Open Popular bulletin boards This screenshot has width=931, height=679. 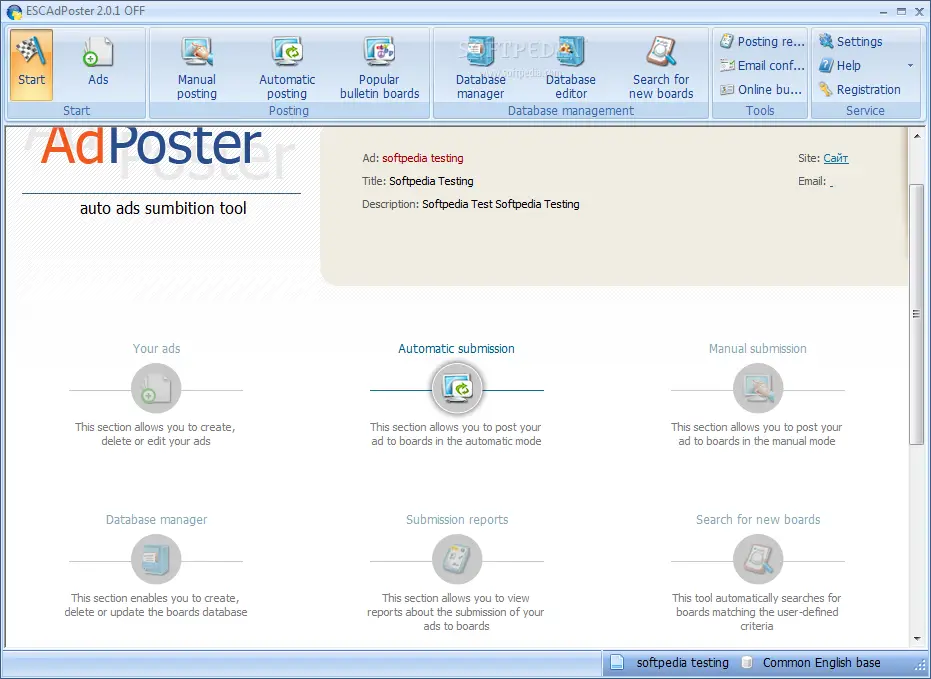point(379,68)
